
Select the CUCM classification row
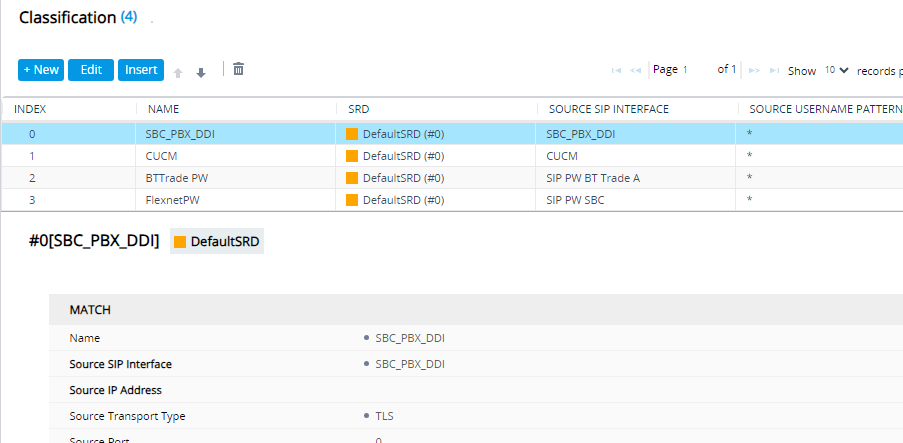[x=452, y=156]
